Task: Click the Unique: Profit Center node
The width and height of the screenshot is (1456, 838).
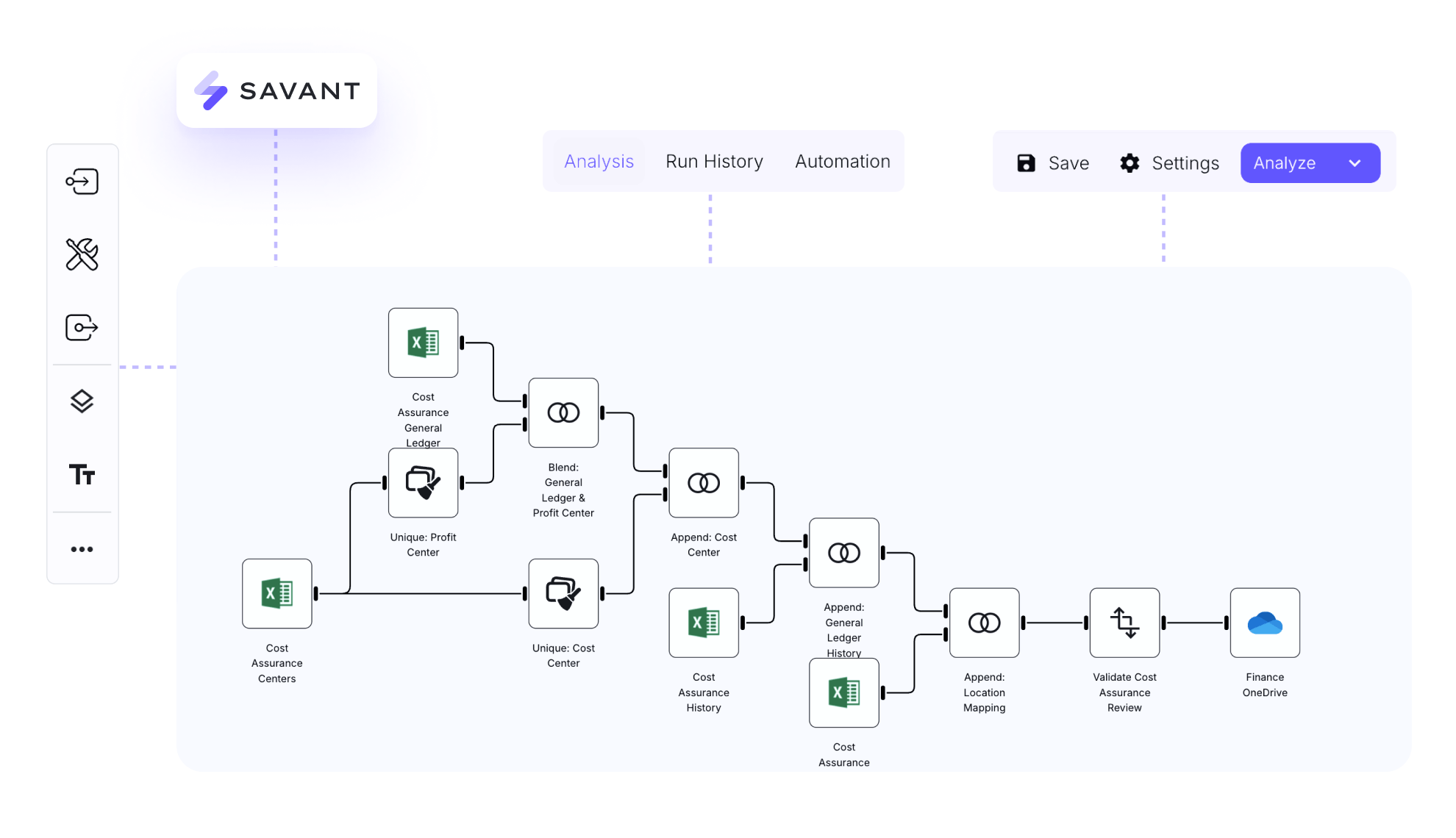Action: [x=423, y=483]
